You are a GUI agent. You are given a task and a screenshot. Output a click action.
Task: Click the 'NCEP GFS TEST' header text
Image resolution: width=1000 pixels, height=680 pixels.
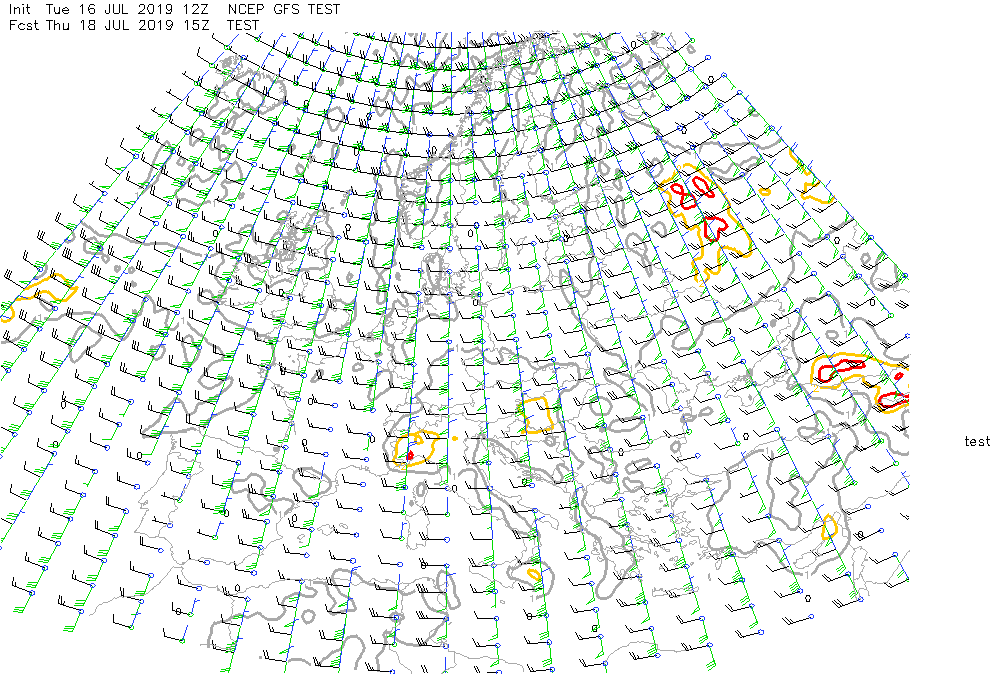[x=284, y=10]
